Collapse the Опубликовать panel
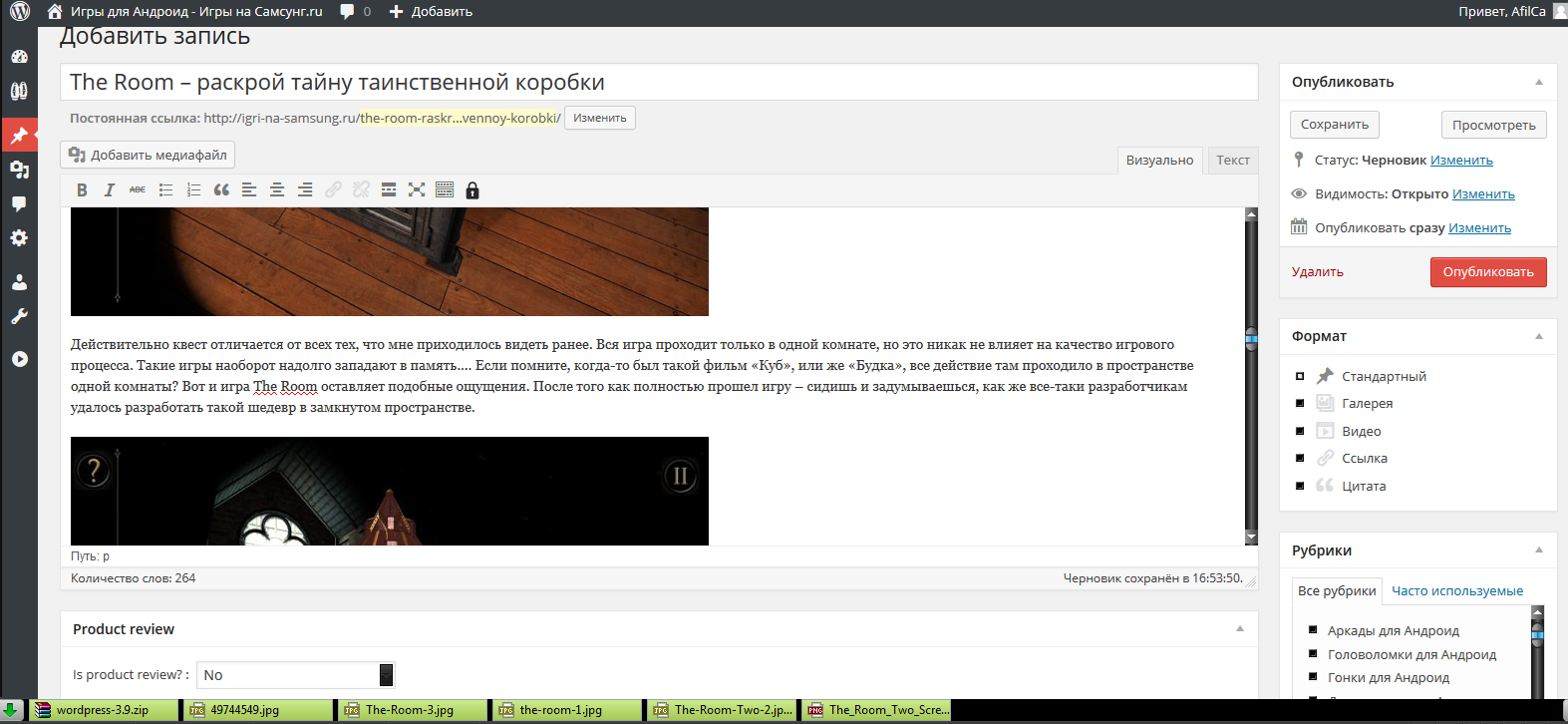Image resolution: width=1568 pixels, height=724 pixels. click(1539, 82)
